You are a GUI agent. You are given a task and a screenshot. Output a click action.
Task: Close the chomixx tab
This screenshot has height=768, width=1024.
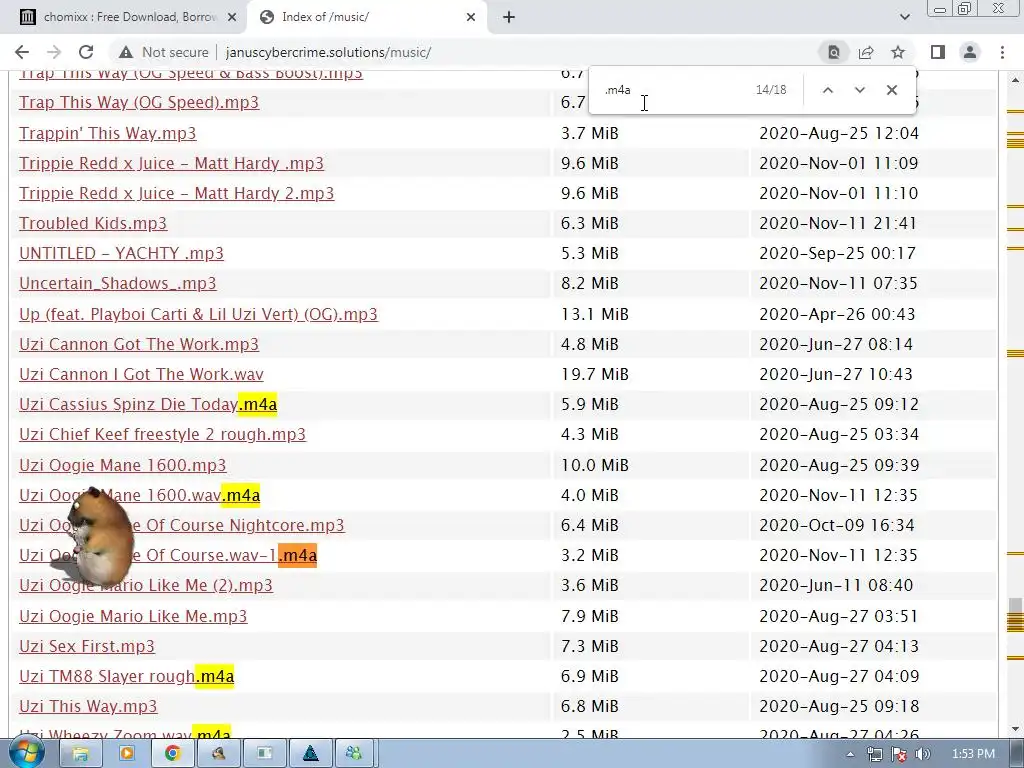click(232, 17)
